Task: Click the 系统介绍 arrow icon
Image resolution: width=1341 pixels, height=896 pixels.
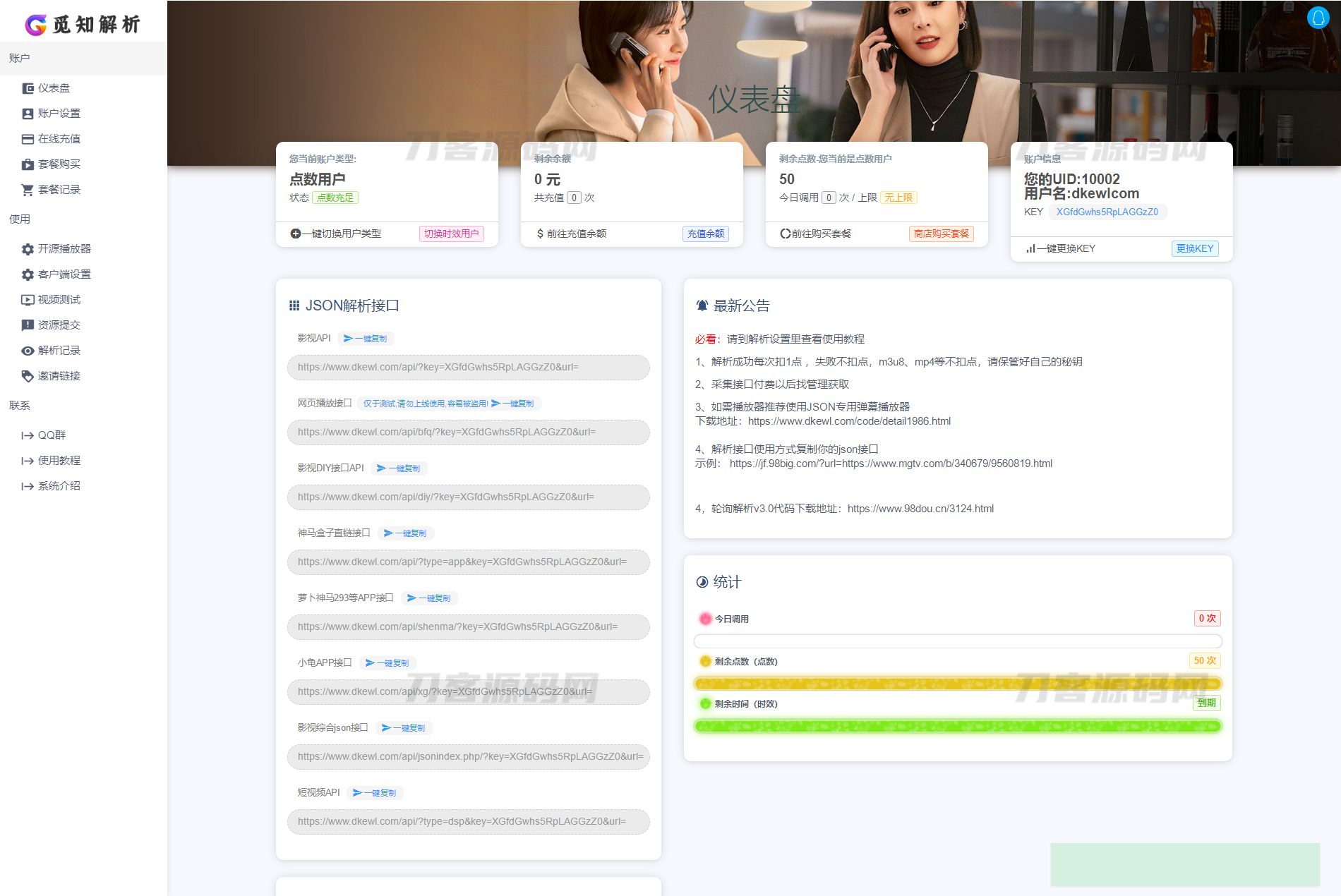Action: [x=28, y=486]
